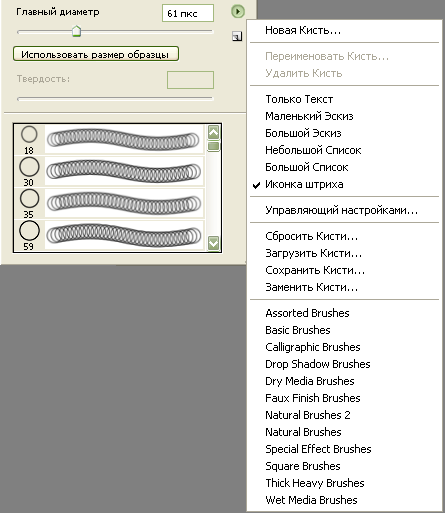Click the disabled Твердость value field
This screenshot has width=445, height=513.
tap(190, 80)
